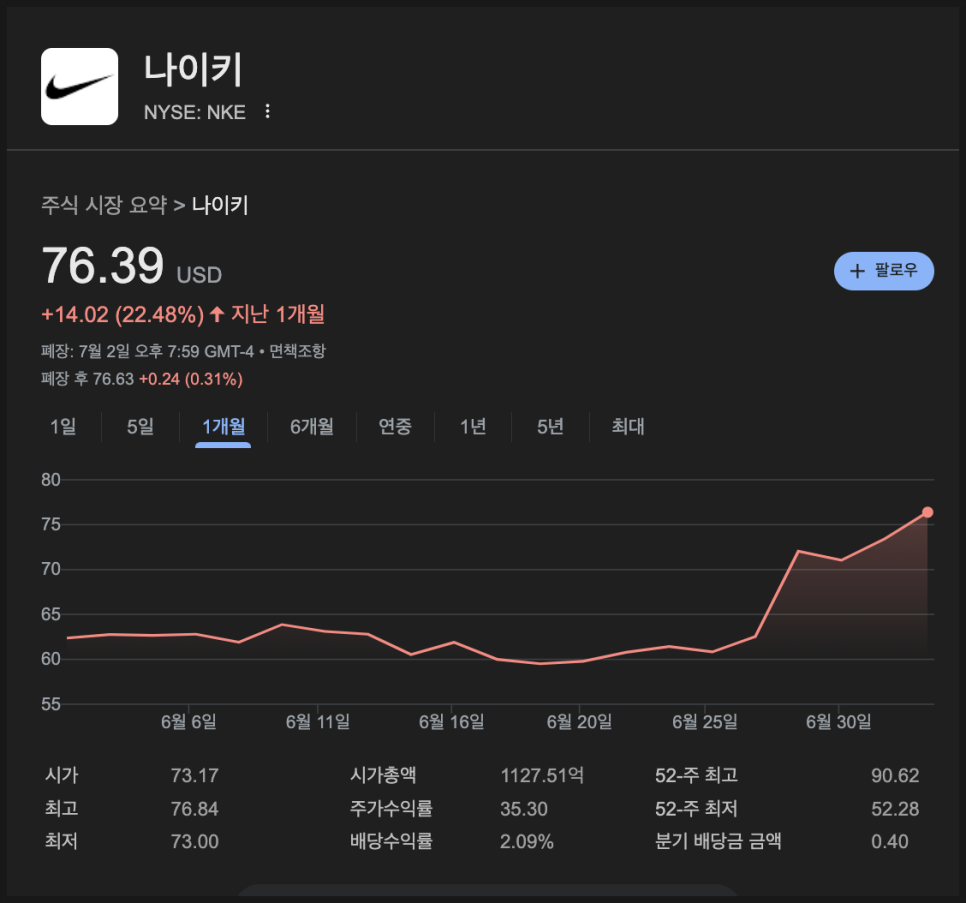Click the +14.02 (22.48%) change text
Viewport: 966px width, 903px height.
[x=123, y=314]
